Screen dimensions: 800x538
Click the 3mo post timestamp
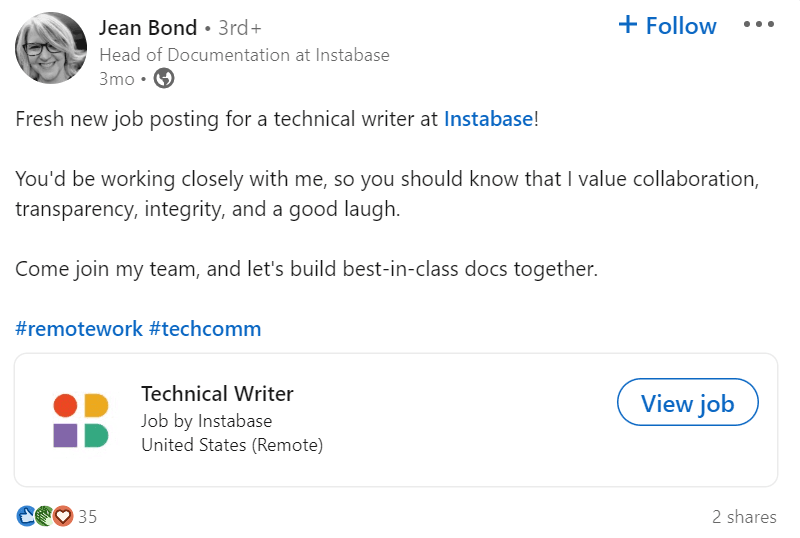tap(116, 79)
